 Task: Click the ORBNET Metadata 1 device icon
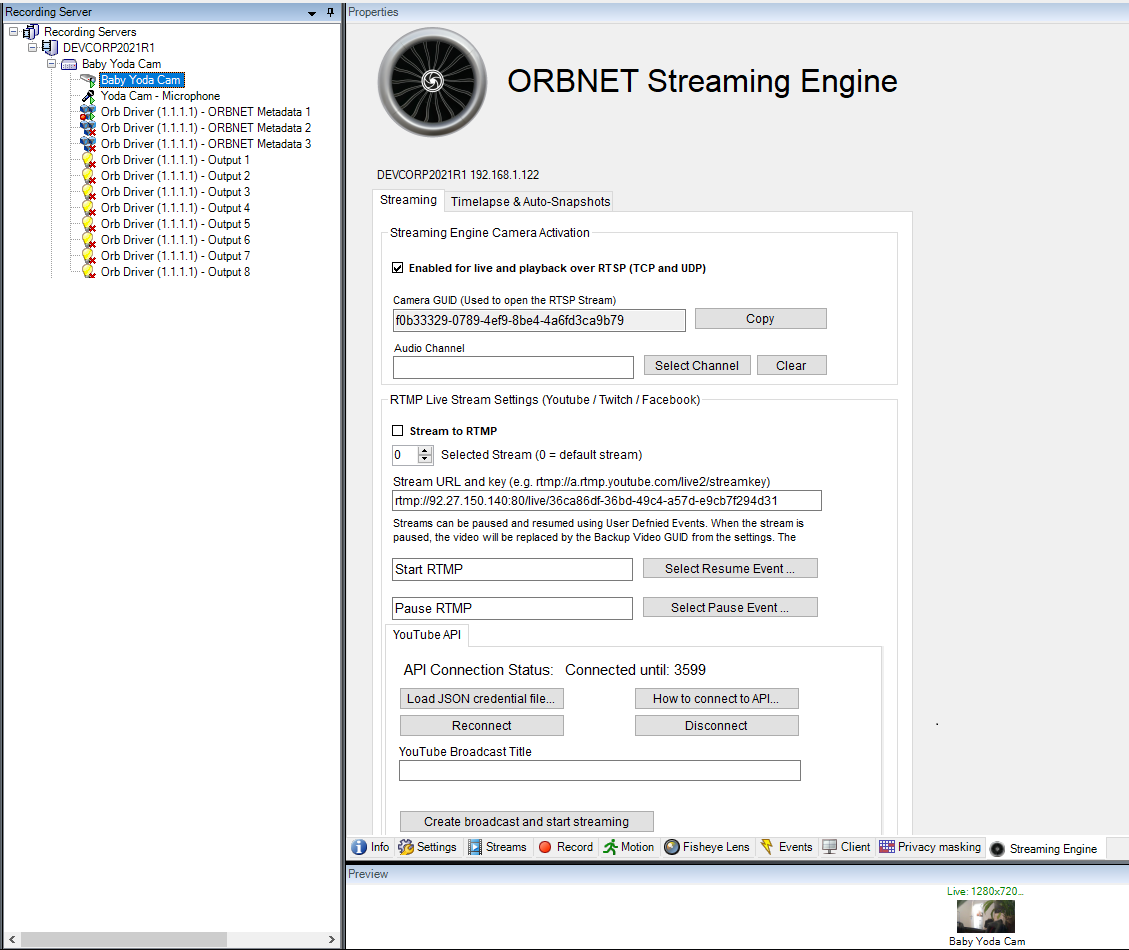88,112
